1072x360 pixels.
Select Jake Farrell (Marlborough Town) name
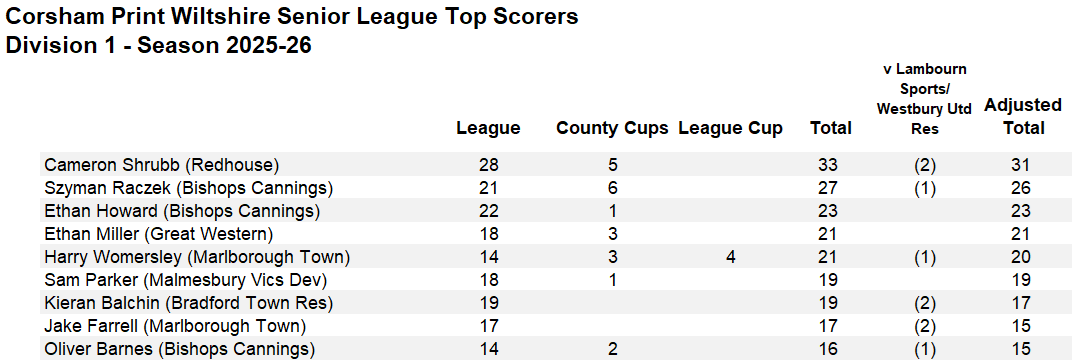tap(174, 327)
